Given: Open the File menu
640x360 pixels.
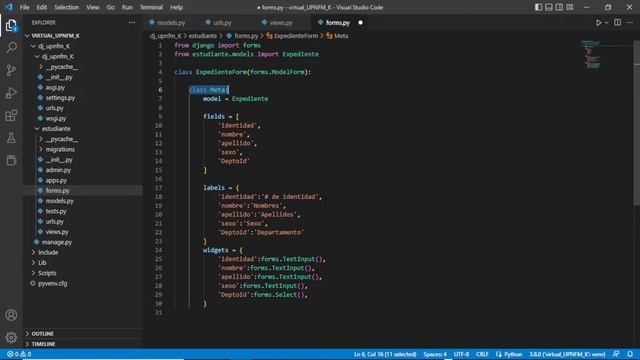Looking at the screenshot, I should click(24, 7).
